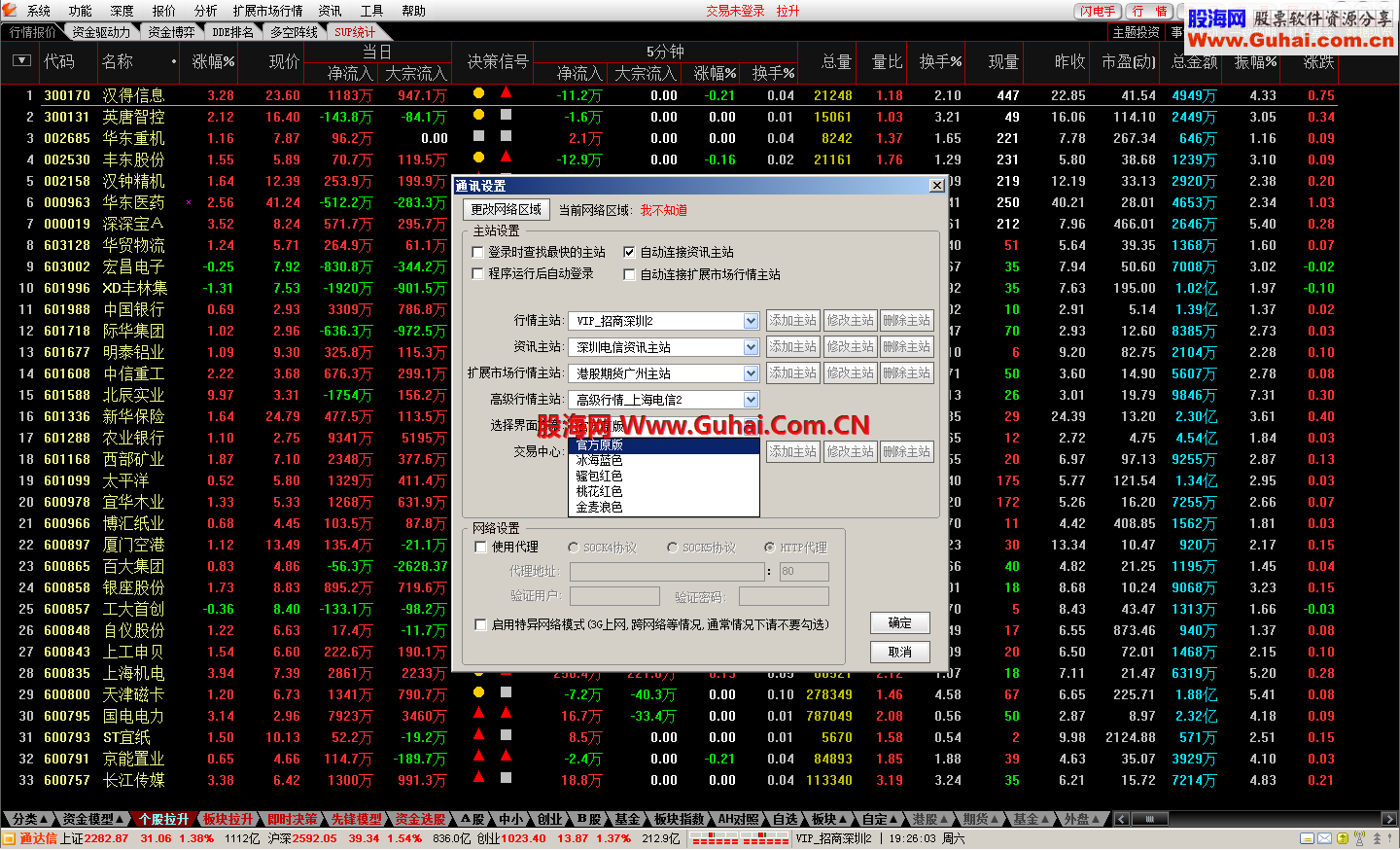Click the 主题投资 button
This screenshot has width=1400, height=850.
(1137, 32)
